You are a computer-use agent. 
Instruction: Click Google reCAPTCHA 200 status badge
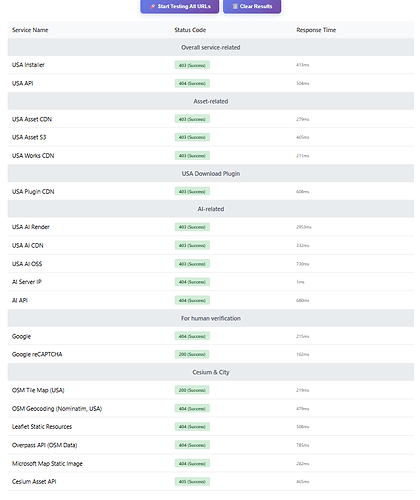[x=192, y=354]
